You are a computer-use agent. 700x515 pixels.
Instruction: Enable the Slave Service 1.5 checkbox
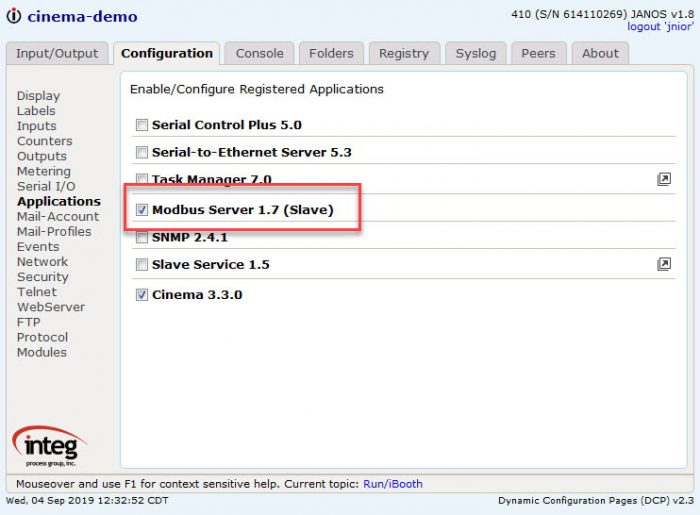click(x=142, y=264)
